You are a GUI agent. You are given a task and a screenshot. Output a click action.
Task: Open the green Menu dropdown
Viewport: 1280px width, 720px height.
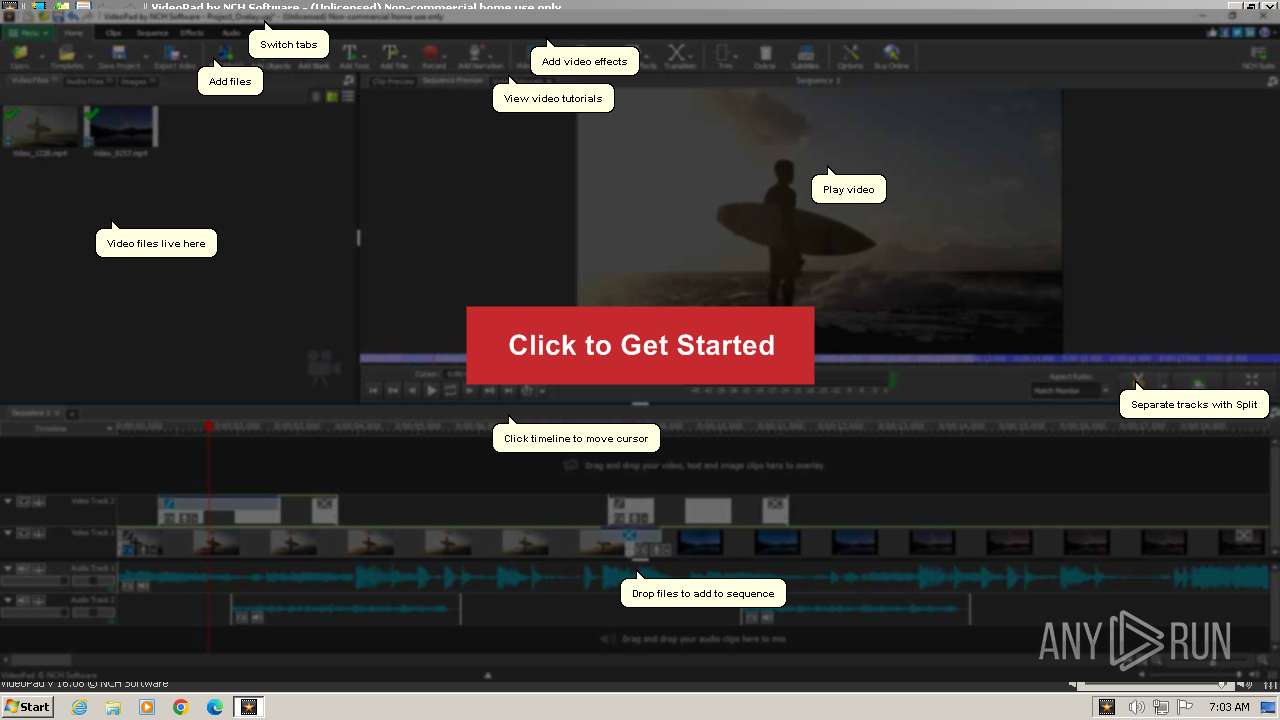pos(27,33)
